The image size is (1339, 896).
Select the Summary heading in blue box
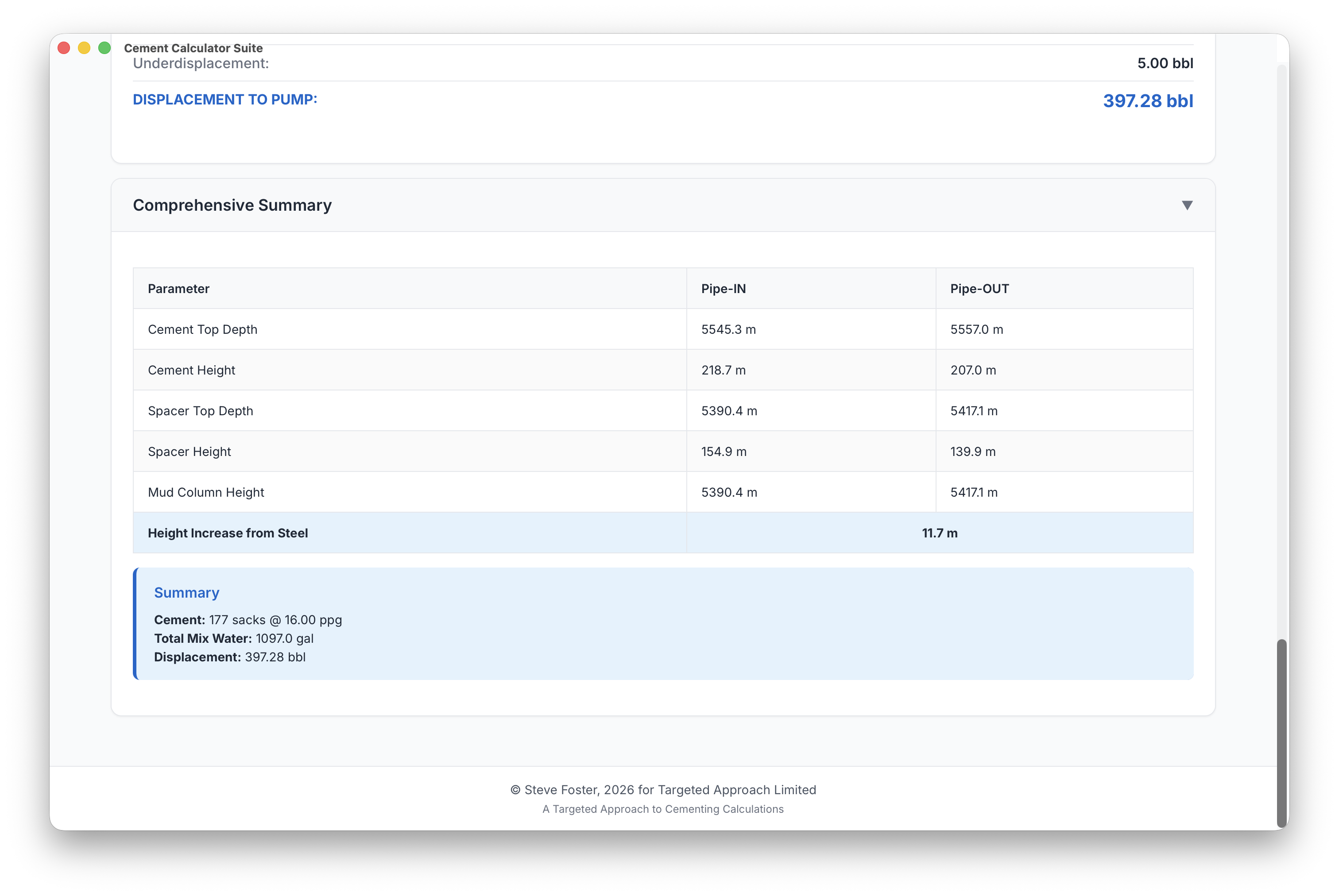tap(186, 593)
